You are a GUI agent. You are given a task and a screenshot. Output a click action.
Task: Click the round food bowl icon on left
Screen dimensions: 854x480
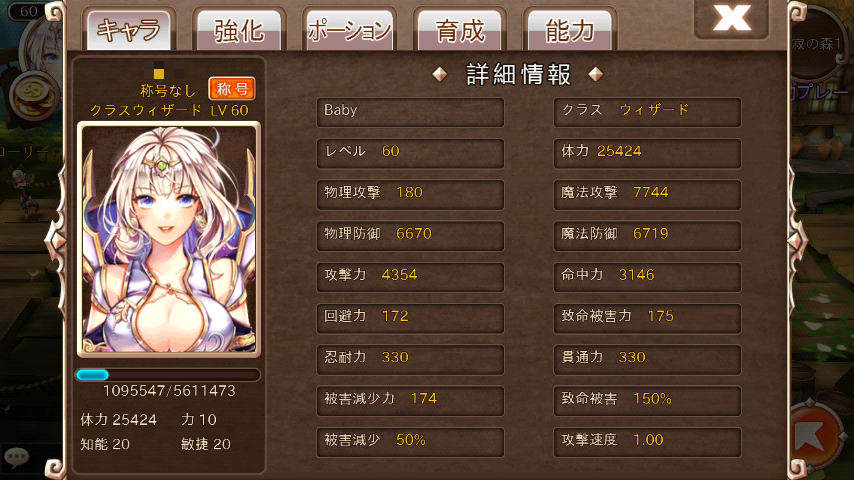click(x=35, y=95)
